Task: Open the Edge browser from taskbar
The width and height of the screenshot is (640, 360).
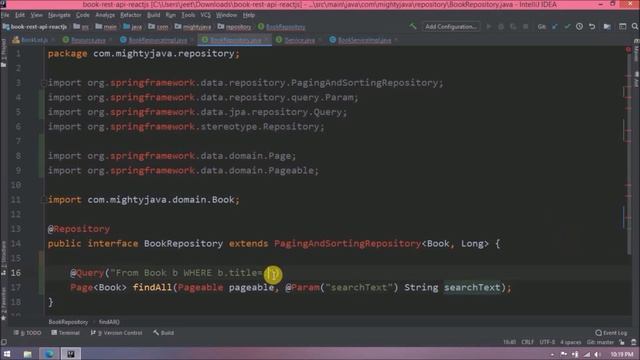Action: (x=49, y=354)
